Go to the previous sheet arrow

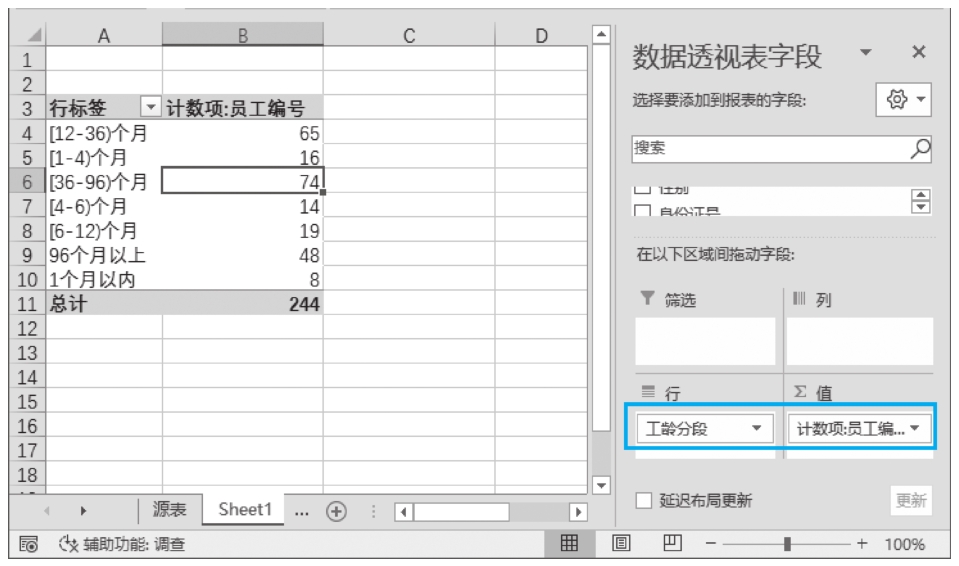click(x=47, y=510)
